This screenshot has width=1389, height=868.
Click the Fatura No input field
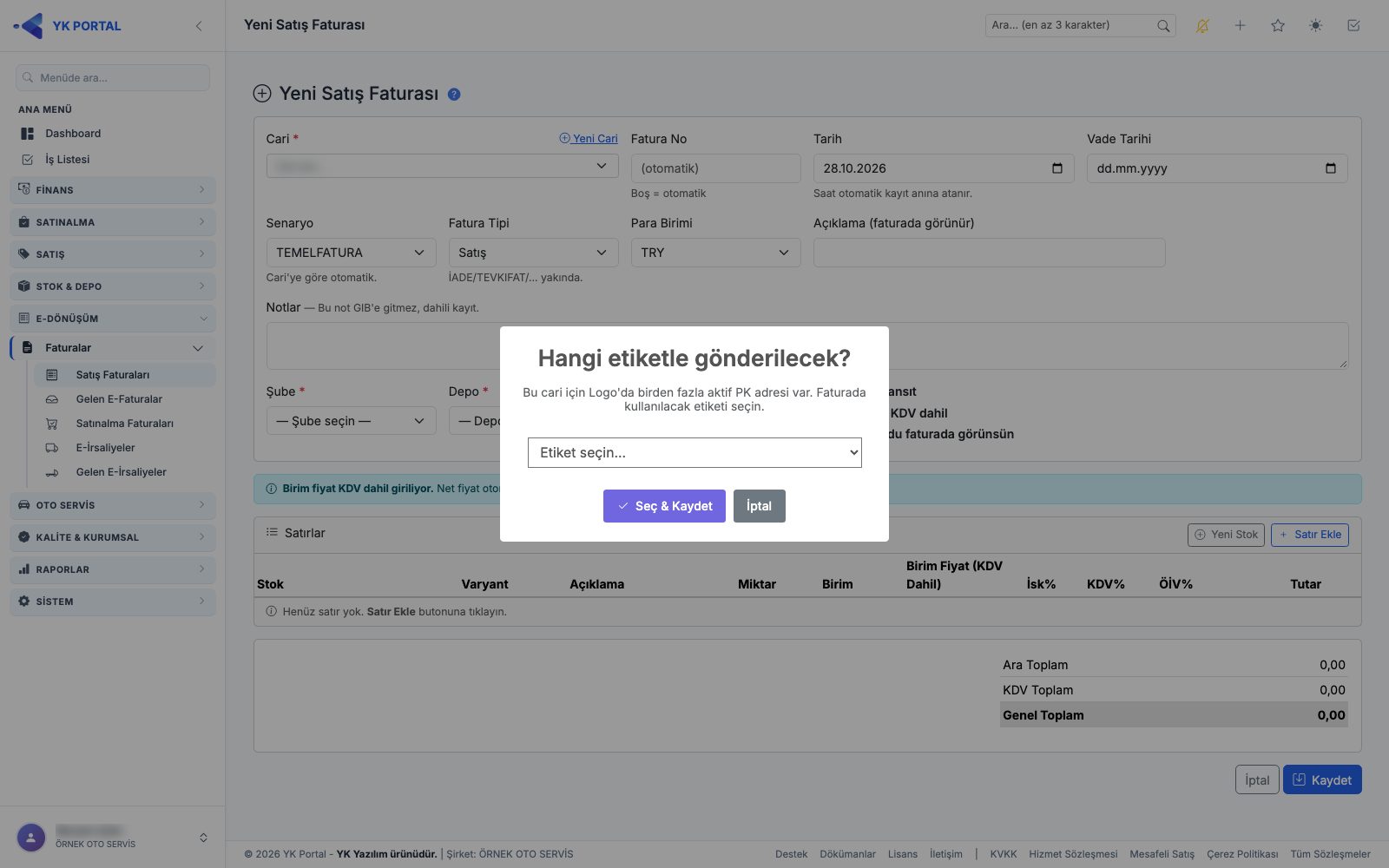715,168
